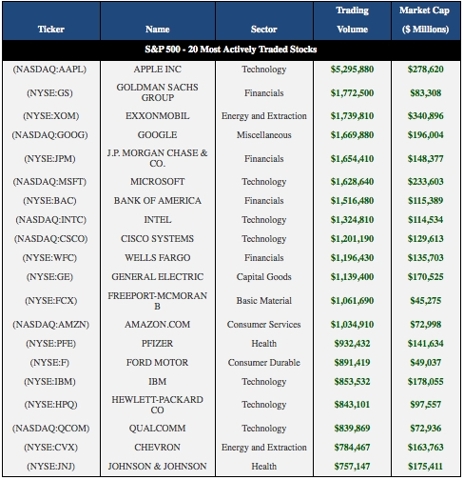
Task: Select the (NASDAQ:GOOG) ticker cell
Action: point(50,135)
